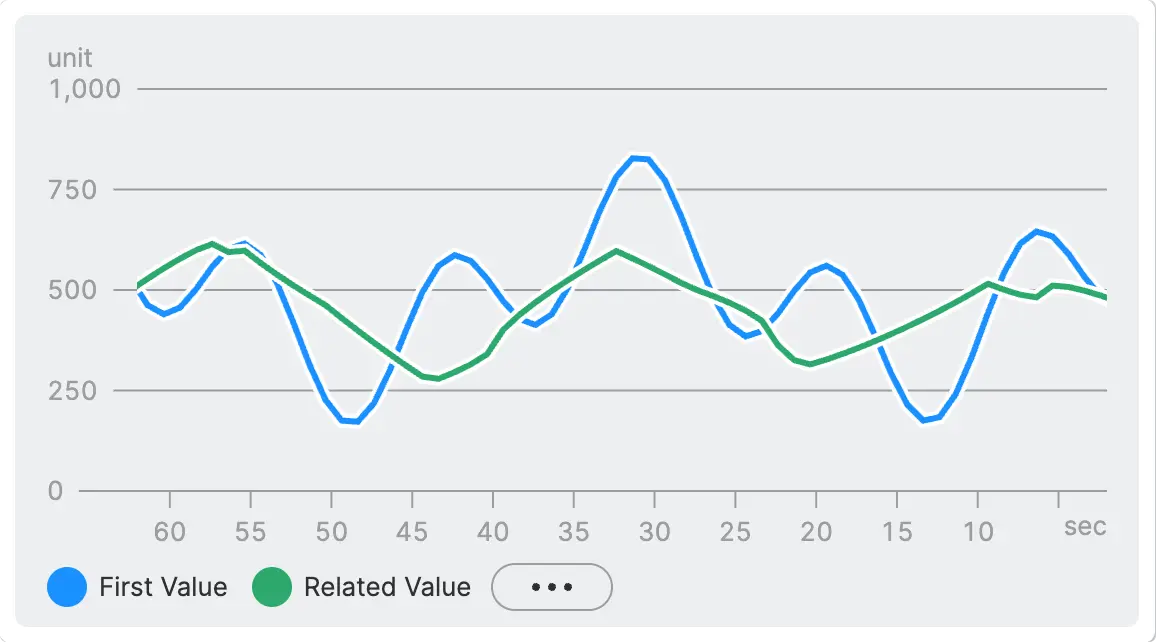Image resolution: width=1156 pixels, height=642 pixels.
Task: Toggle the First Value series label
Action: pyautogui.click(x=163, y=587)
